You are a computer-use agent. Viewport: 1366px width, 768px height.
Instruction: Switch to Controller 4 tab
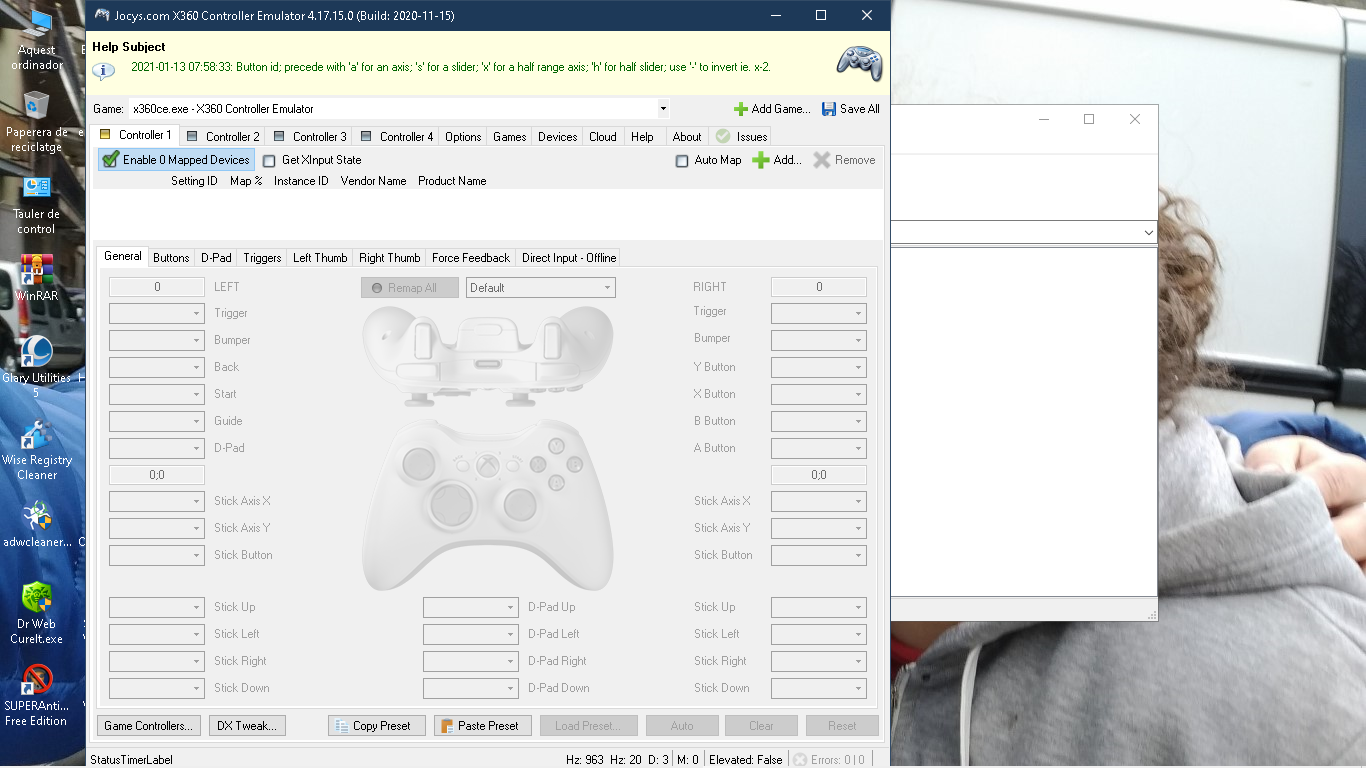(x=396, y=137)
